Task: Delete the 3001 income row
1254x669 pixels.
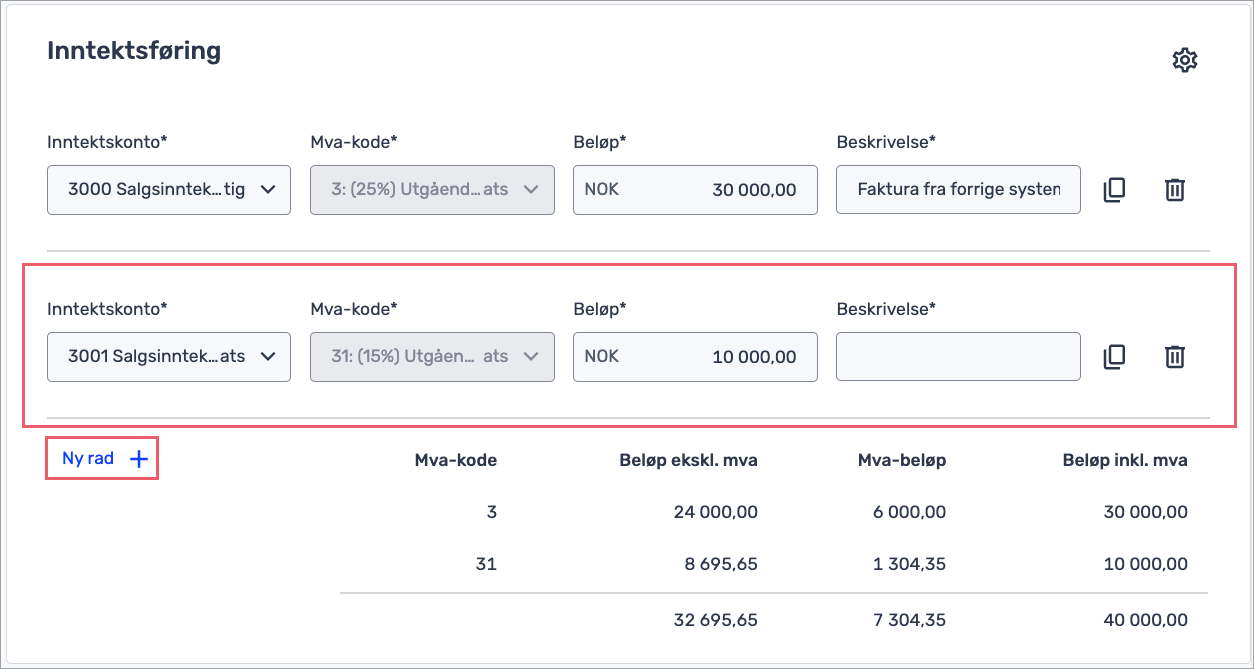Action: [x=1175, y=356]
